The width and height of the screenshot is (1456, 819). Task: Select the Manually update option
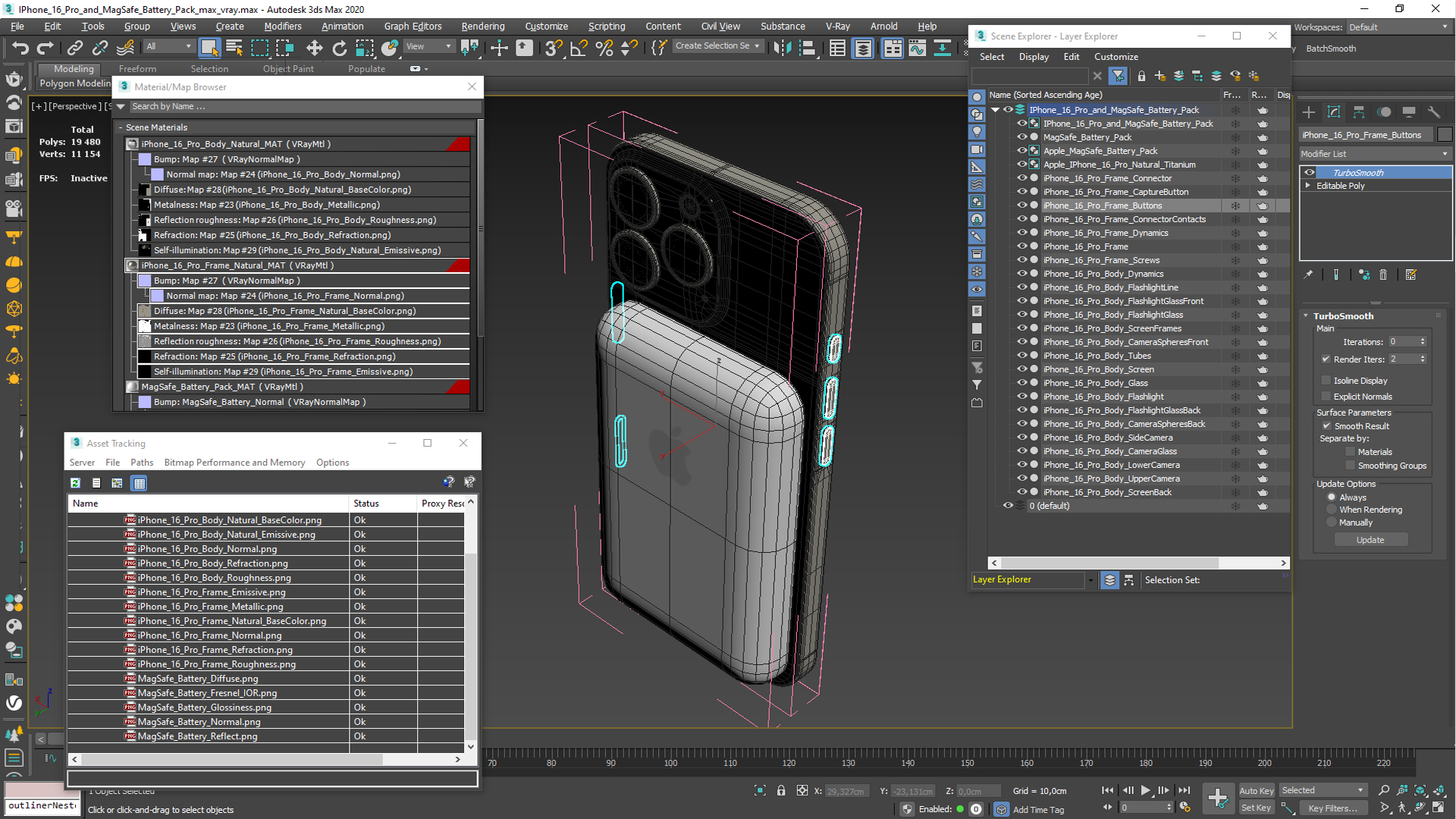pyautogui.click(x=1331, y=522)
